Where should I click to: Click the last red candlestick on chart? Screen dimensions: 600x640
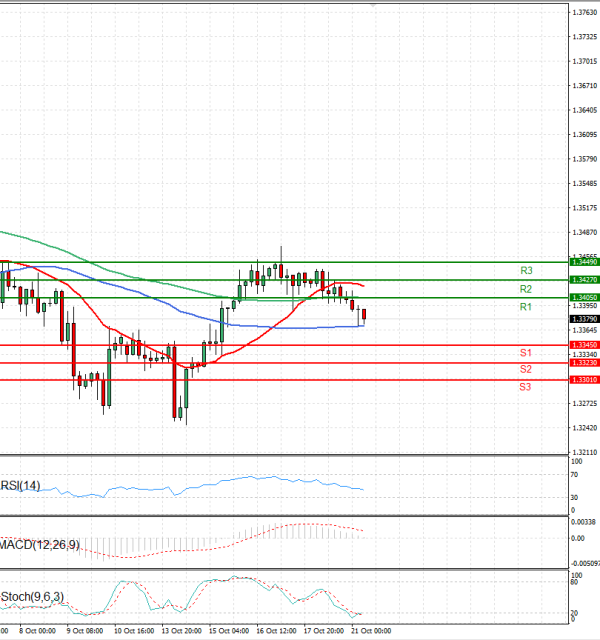pos(364,316)
